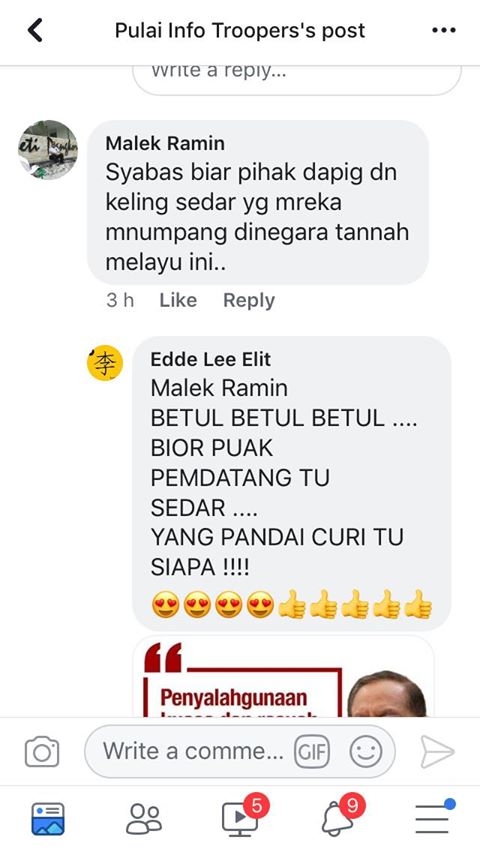Image resolution: width=480 pixels, height=852 pixels.
Task: Open Edde Lee Elit's profile name link
Action: [210, 359]
